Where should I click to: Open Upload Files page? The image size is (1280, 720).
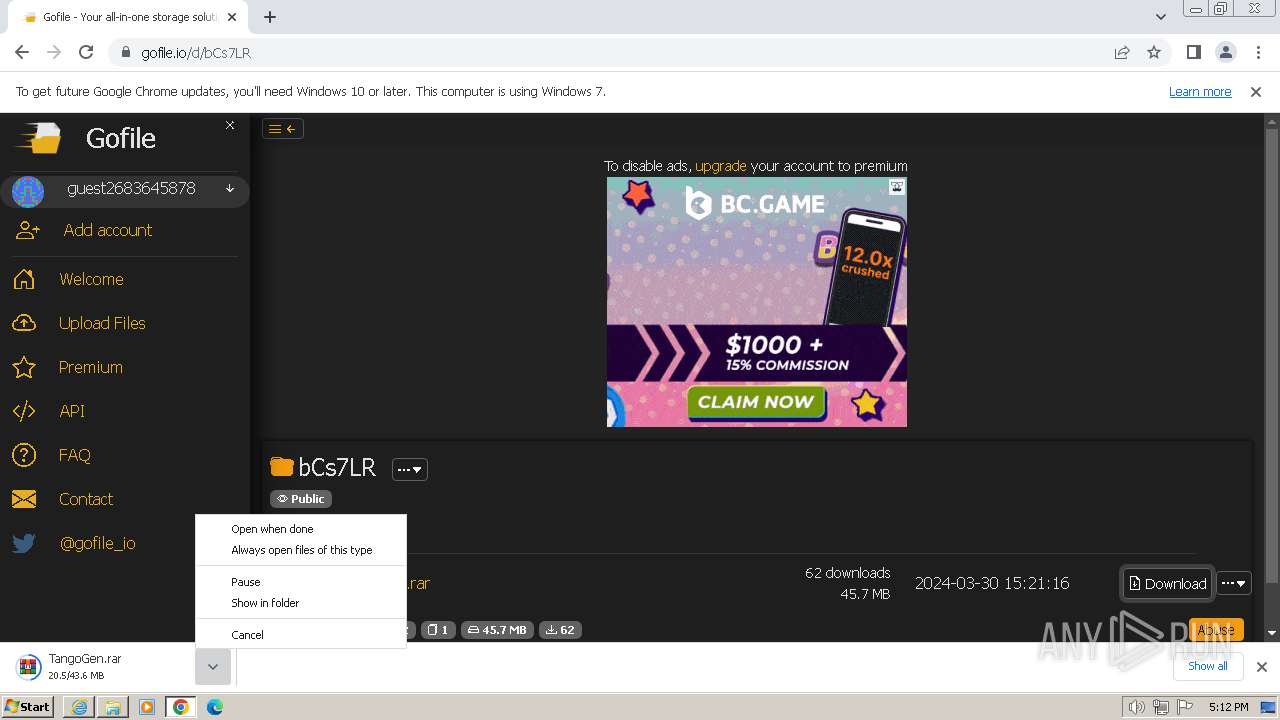click(x=102, y=323)
